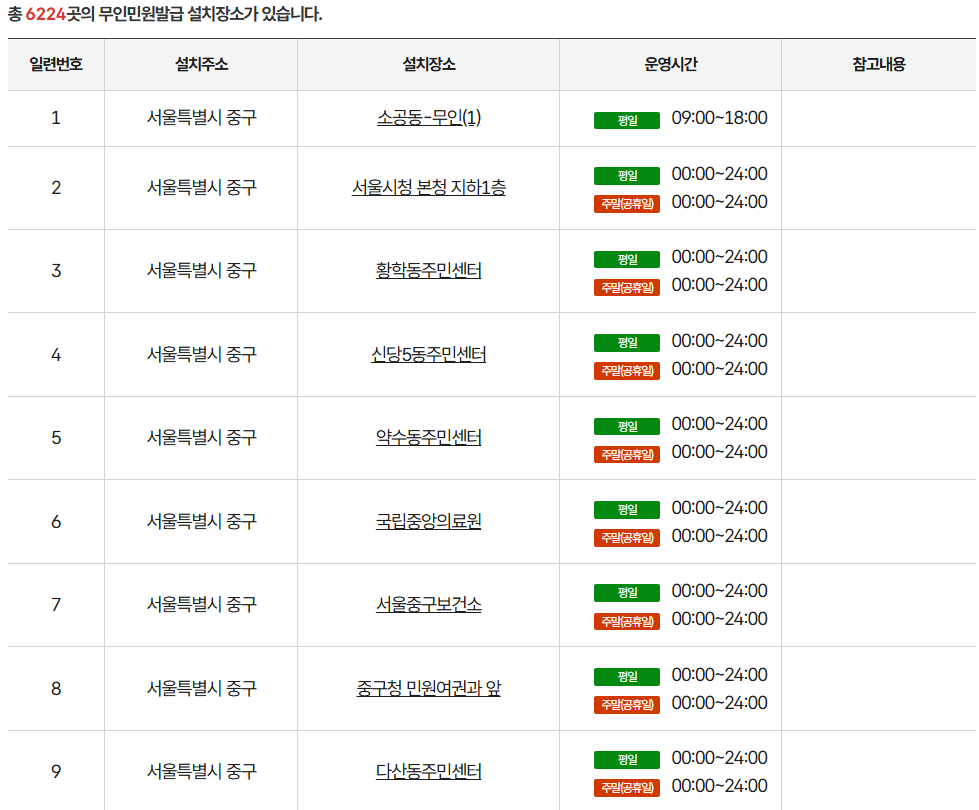979x810 pixels.
Task: Open the 국립중앙의료원 link
Action: [x=428, y=521]
